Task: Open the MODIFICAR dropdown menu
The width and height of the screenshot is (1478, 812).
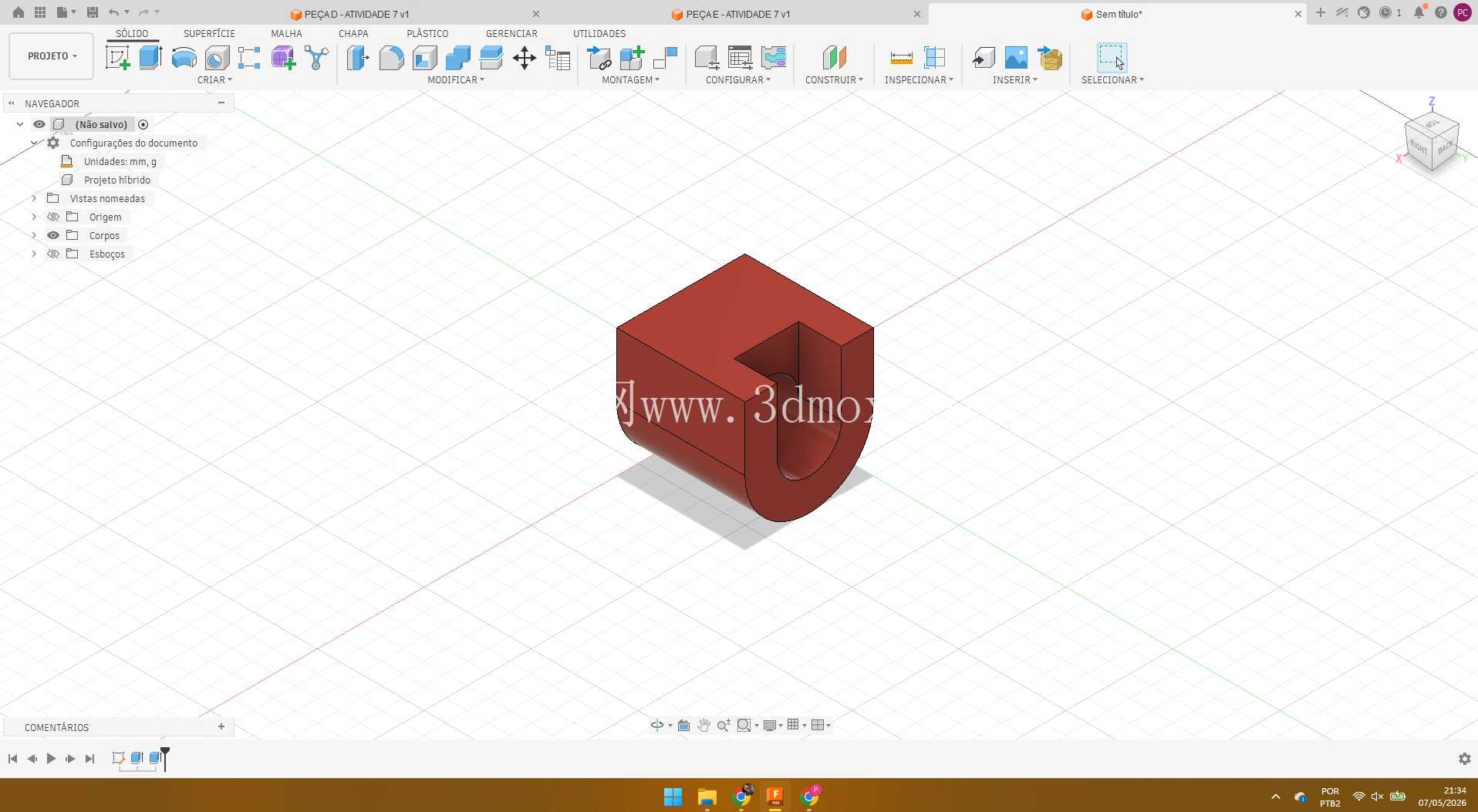Action: (x=456, y=80)
